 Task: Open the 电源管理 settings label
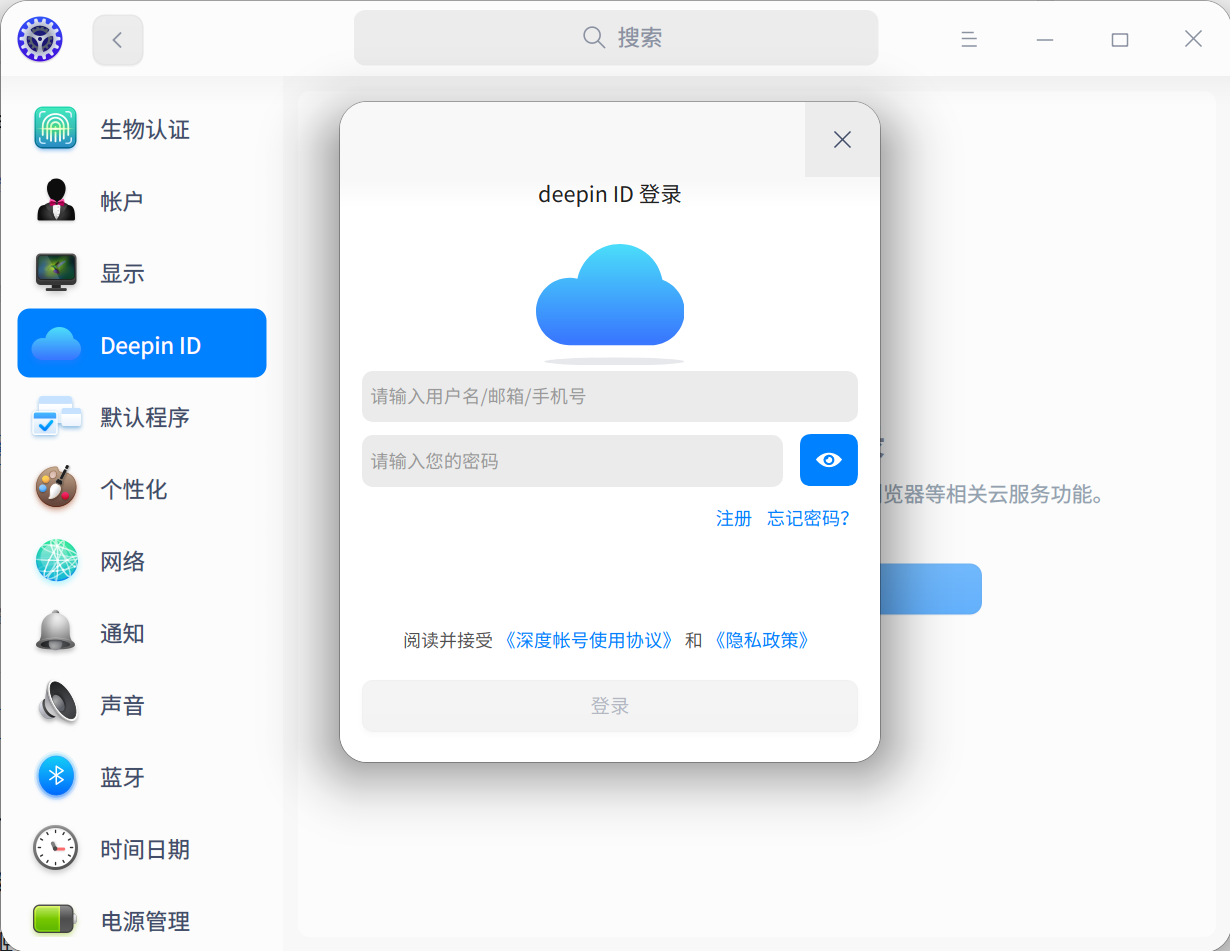(145, 921)
